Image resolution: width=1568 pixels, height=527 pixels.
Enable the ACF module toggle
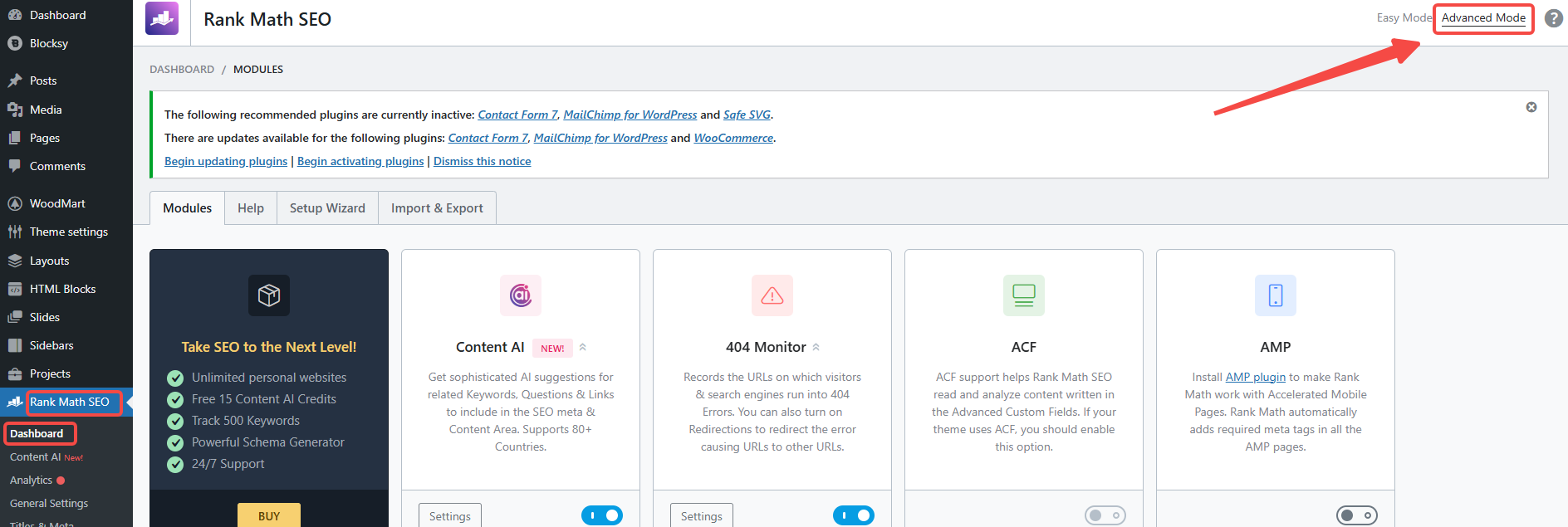coord(1105,515)
